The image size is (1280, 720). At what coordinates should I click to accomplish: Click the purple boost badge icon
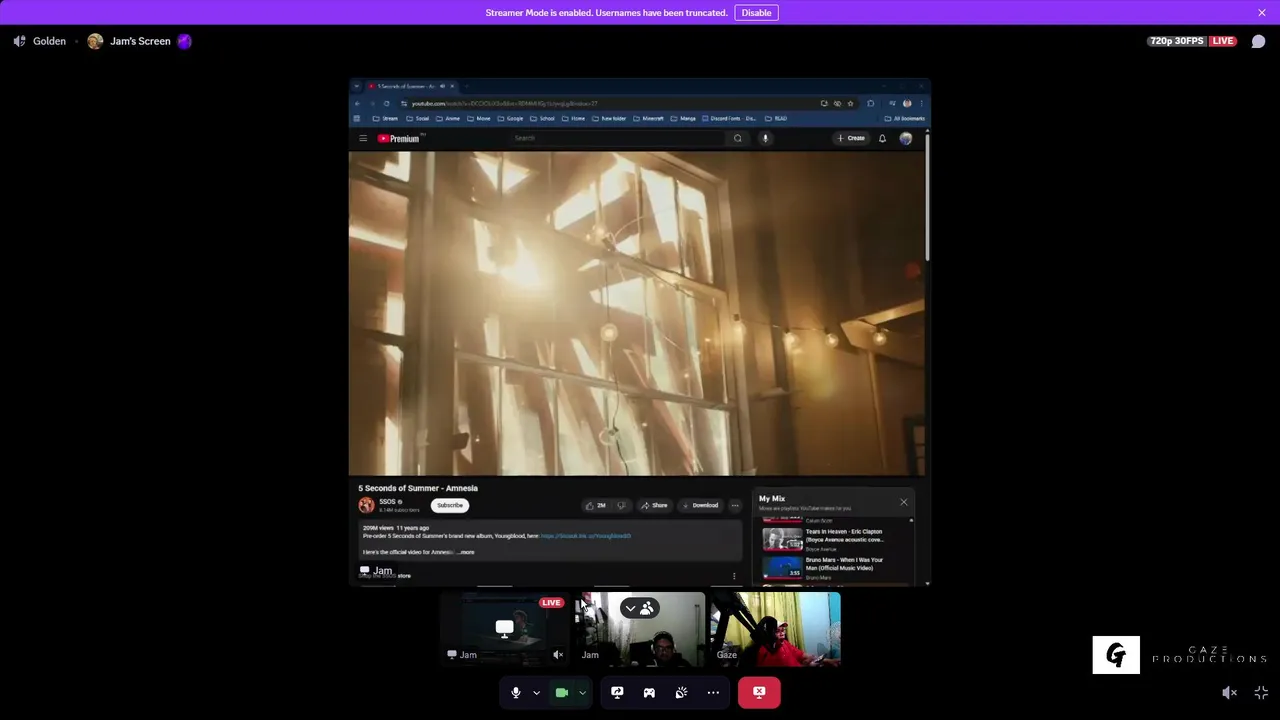tap(184, 41)
